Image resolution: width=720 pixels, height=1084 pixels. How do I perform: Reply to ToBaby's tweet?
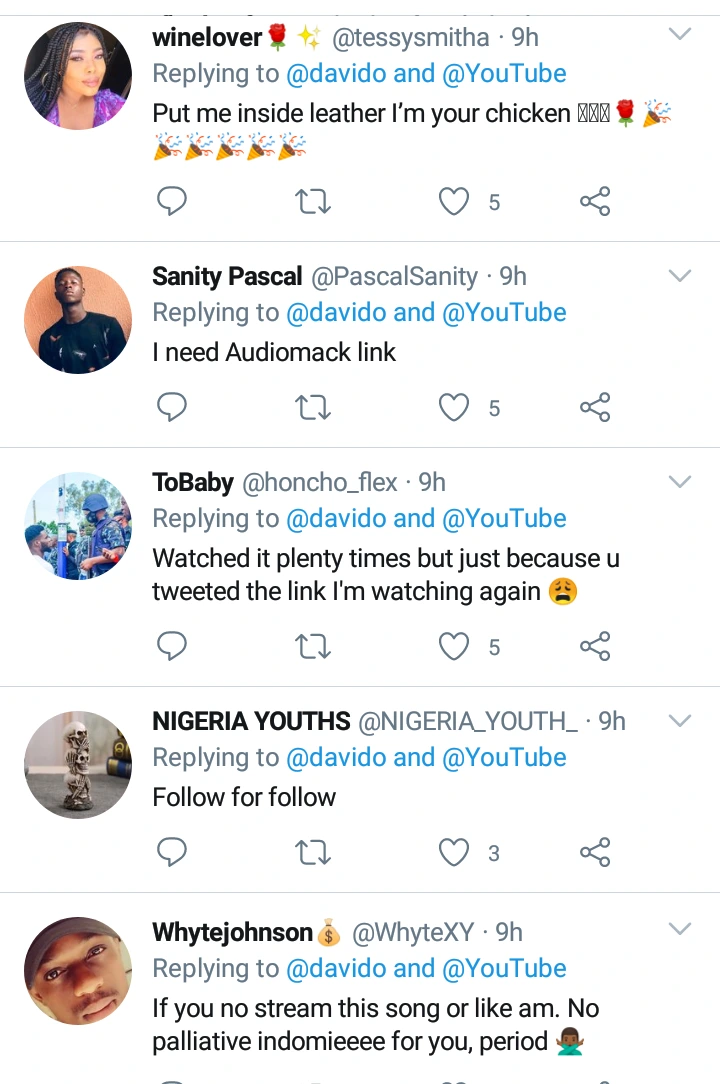173,647
